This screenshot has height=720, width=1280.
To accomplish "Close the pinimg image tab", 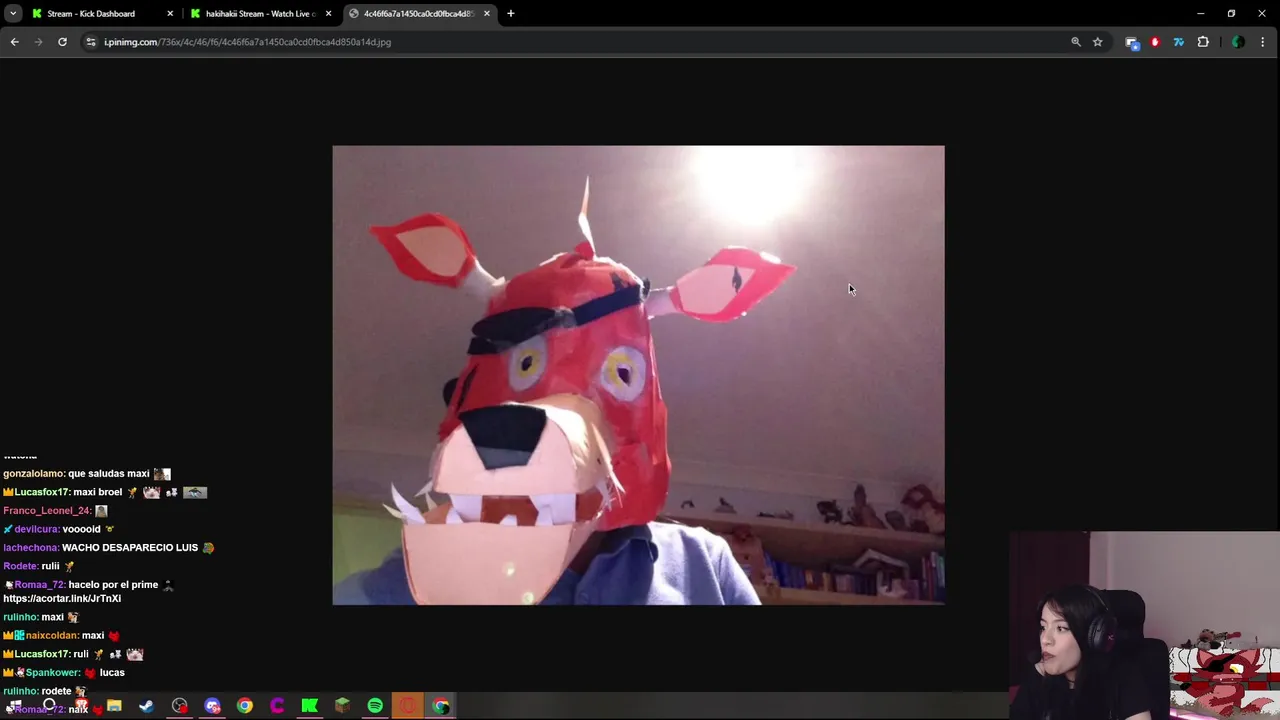I will (487, 14).
